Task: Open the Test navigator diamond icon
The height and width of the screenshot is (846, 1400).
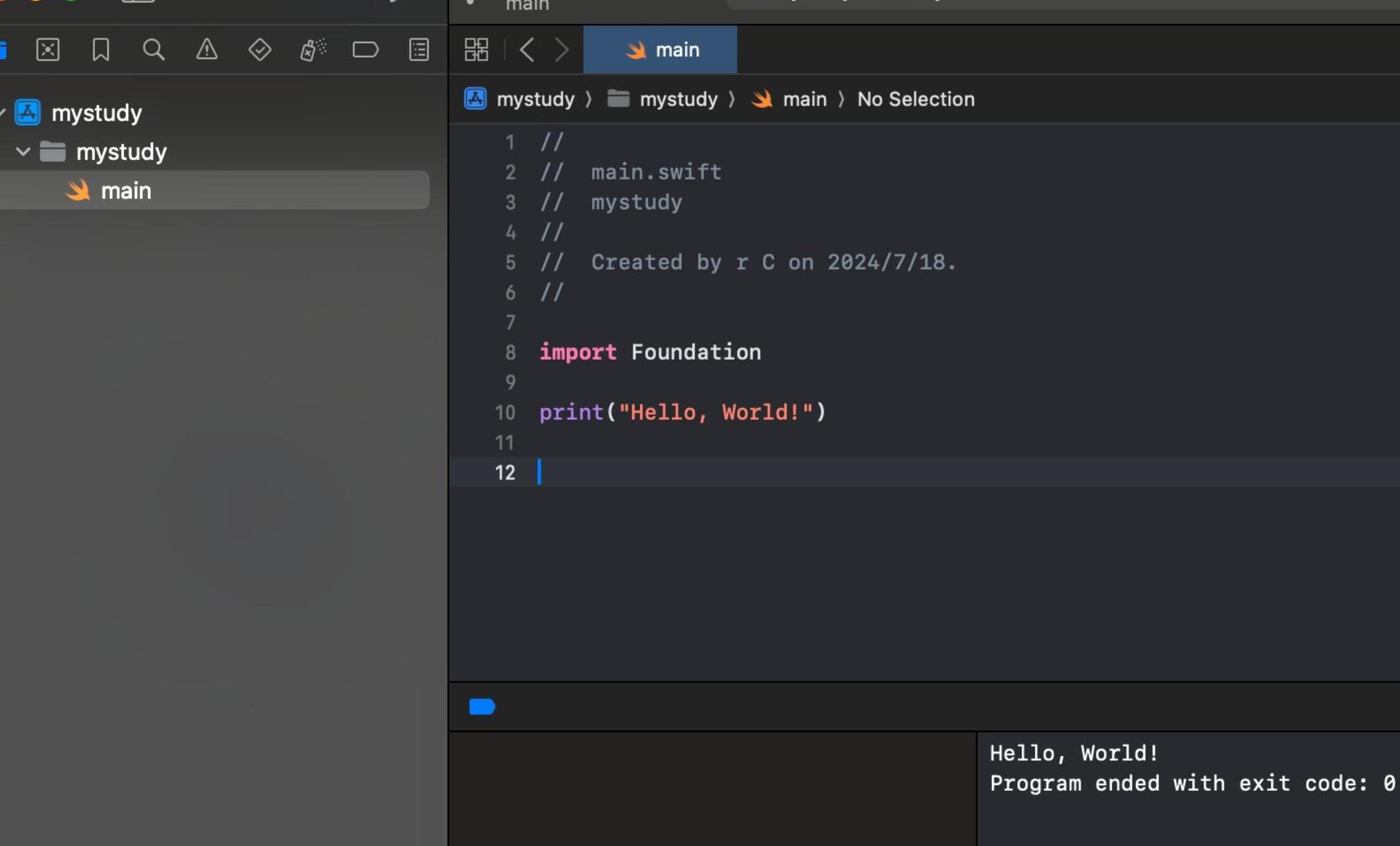Action: 260,50
